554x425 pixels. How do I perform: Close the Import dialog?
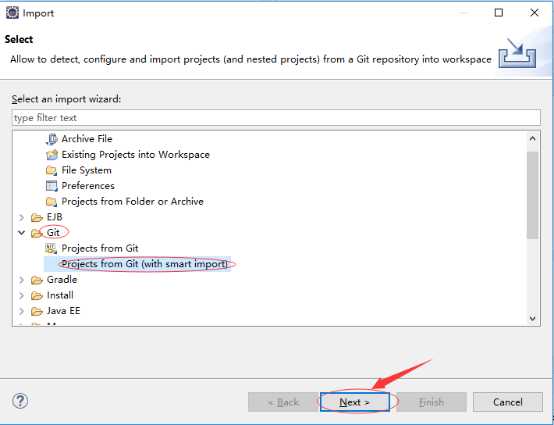click(x=534, y=13)
